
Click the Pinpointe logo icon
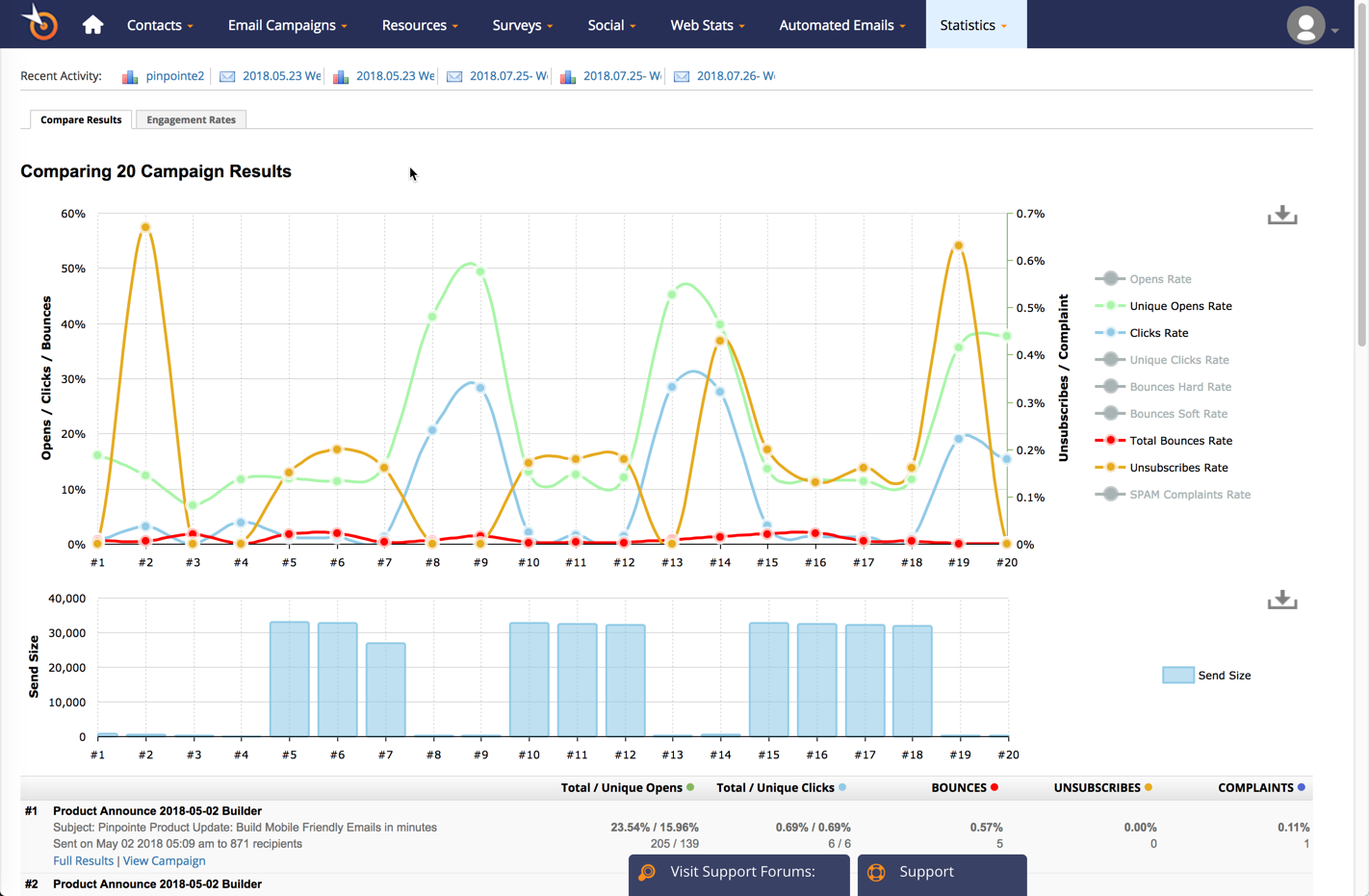(x=40, y=23)
